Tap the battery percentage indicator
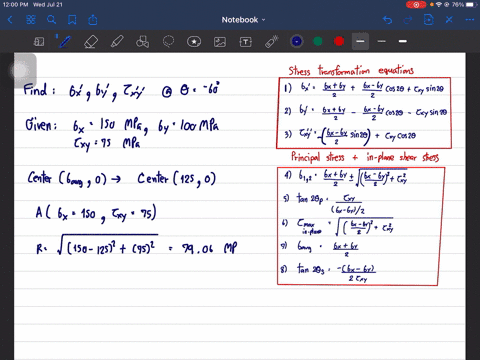The width and height of the screenshot is (480, 360). (458, 5)
